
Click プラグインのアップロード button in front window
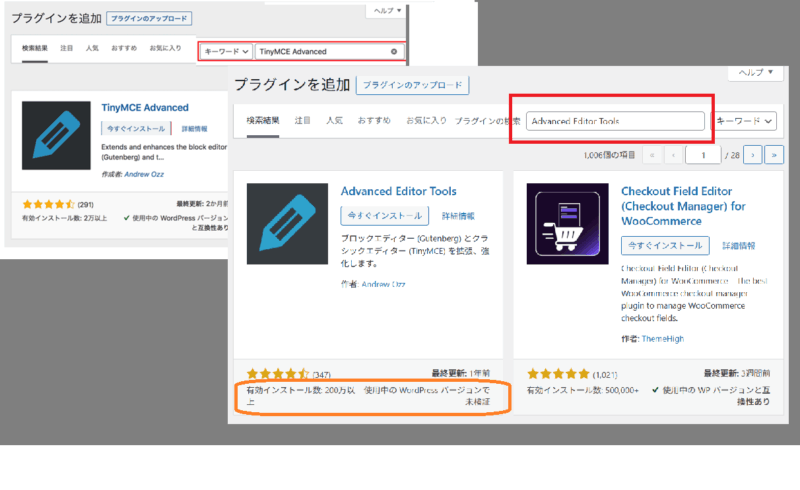(x=412, y=85)
